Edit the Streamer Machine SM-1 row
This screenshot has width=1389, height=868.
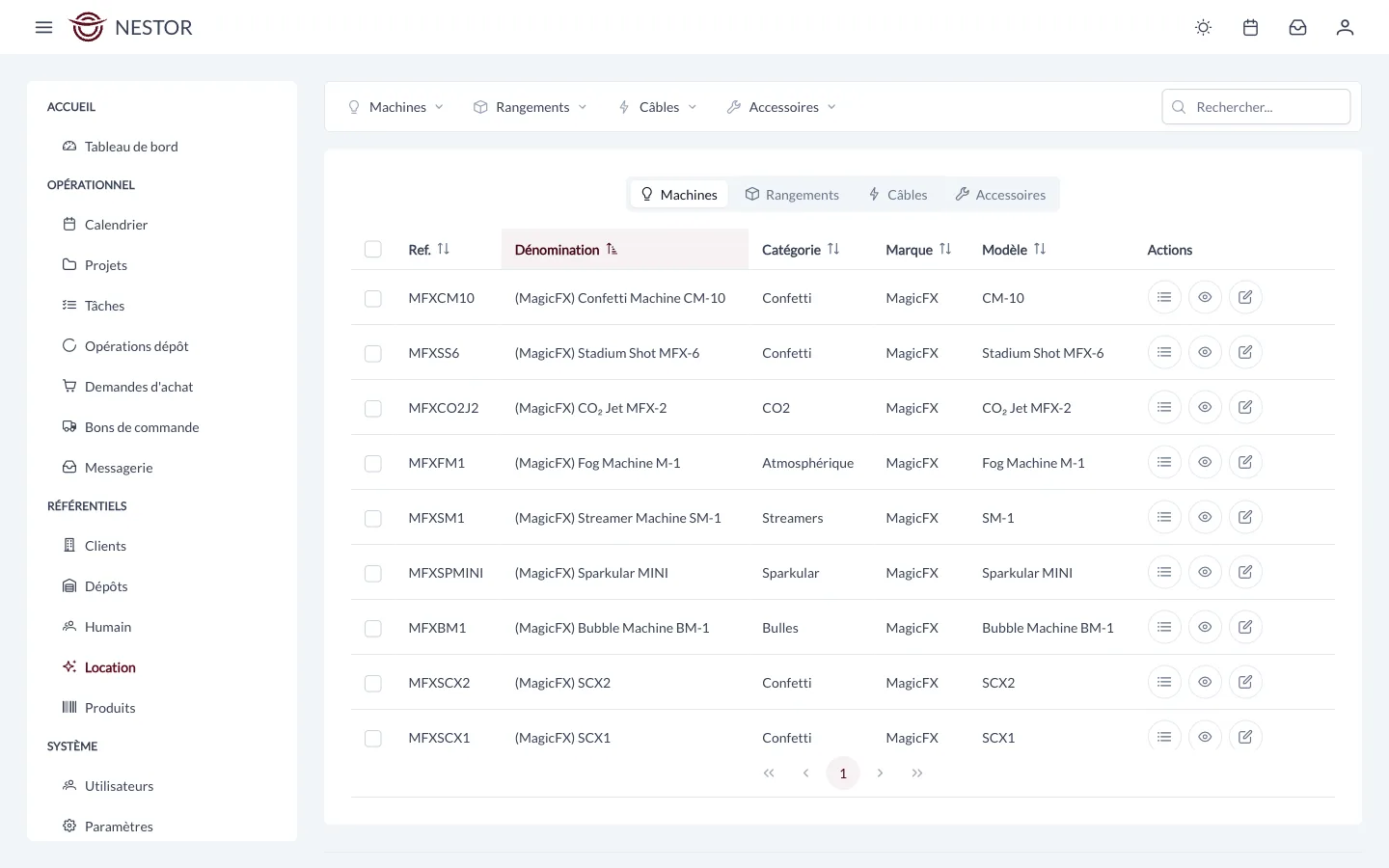[x=1245, y=517]
